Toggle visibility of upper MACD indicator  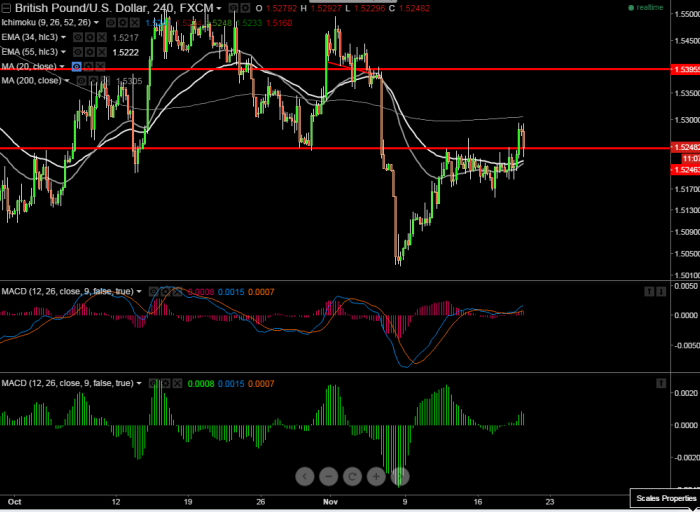tap(154, 292)
